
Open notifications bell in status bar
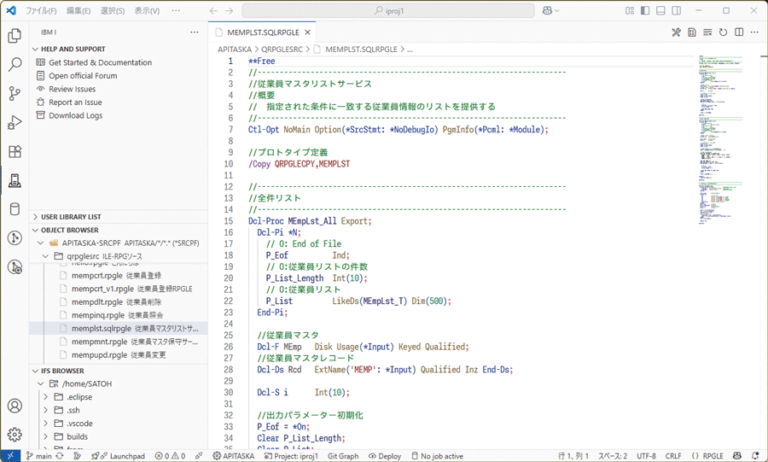click(x=755, y=456)
